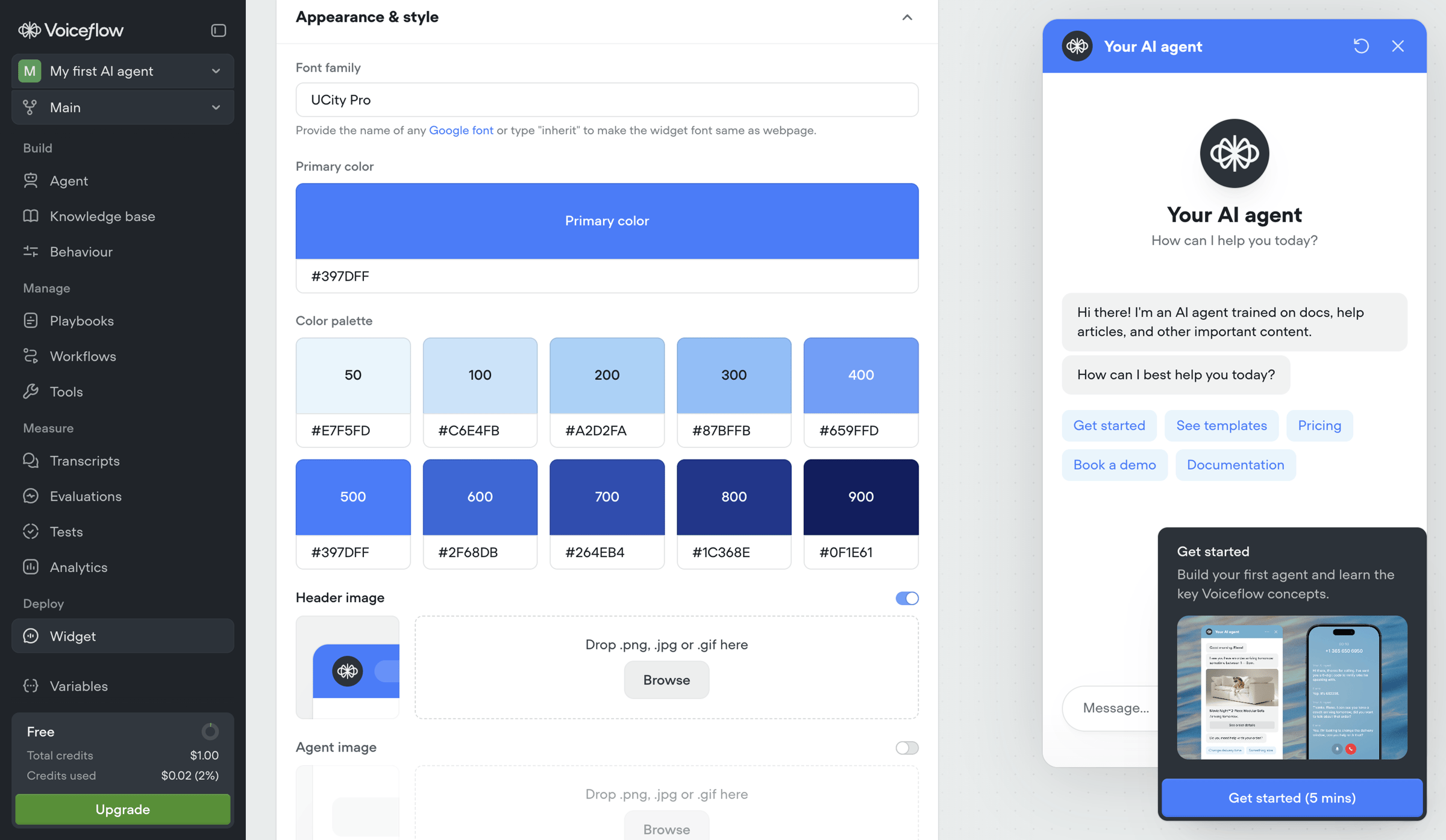Viewport: 1446px width, 840px height.
Task: Collapse the Appearance & style section
Action: pyautogui.click(x=907, y=17)
